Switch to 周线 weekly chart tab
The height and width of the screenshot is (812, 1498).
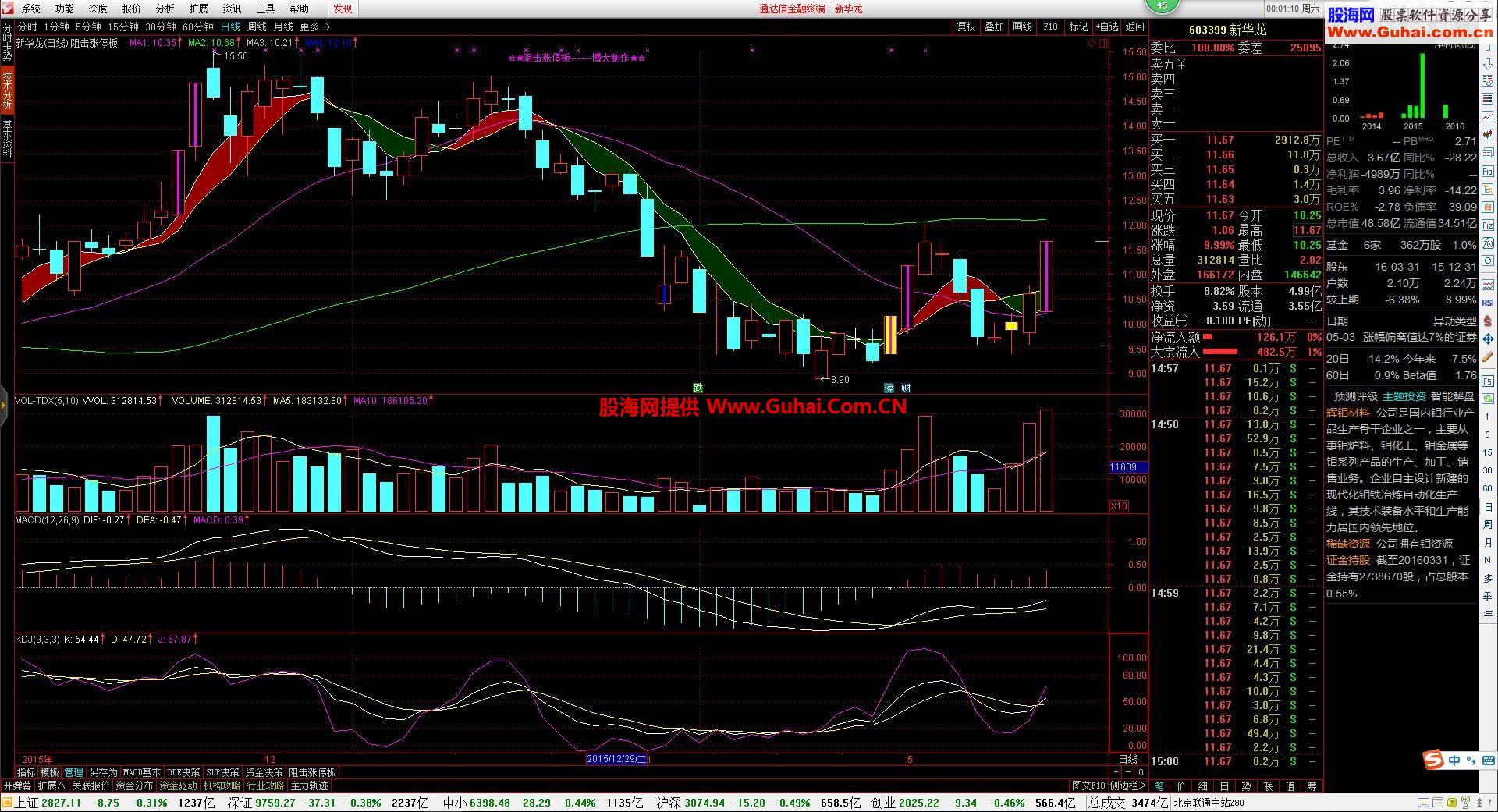[x=257, y=27]
